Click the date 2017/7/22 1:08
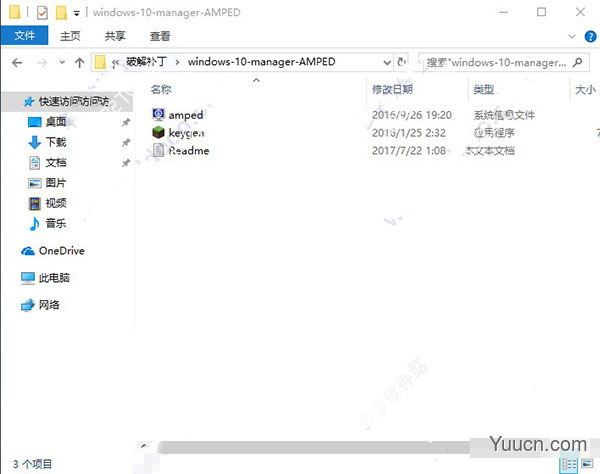Viewport: 600px width, 474px height. 409,151
